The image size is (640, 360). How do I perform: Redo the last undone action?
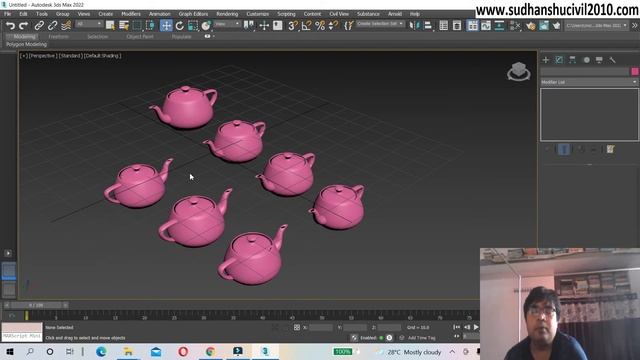(24, 26)
